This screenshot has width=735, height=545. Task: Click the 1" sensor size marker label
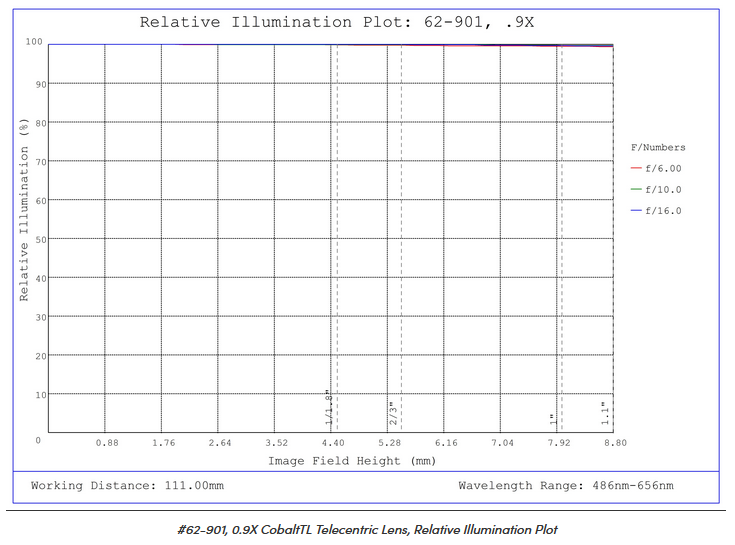(x=552, y=418)
